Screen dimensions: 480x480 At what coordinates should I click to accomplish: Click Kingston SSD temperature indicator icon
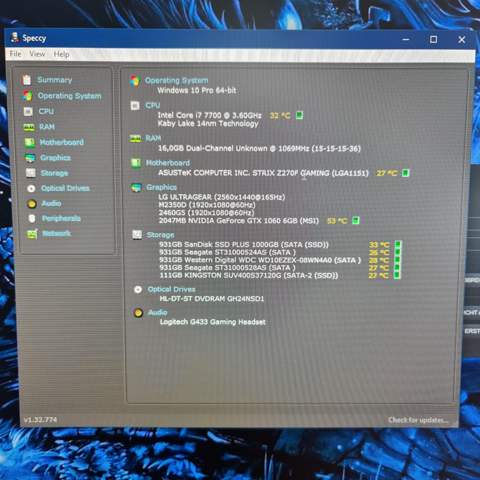(397, 275)
